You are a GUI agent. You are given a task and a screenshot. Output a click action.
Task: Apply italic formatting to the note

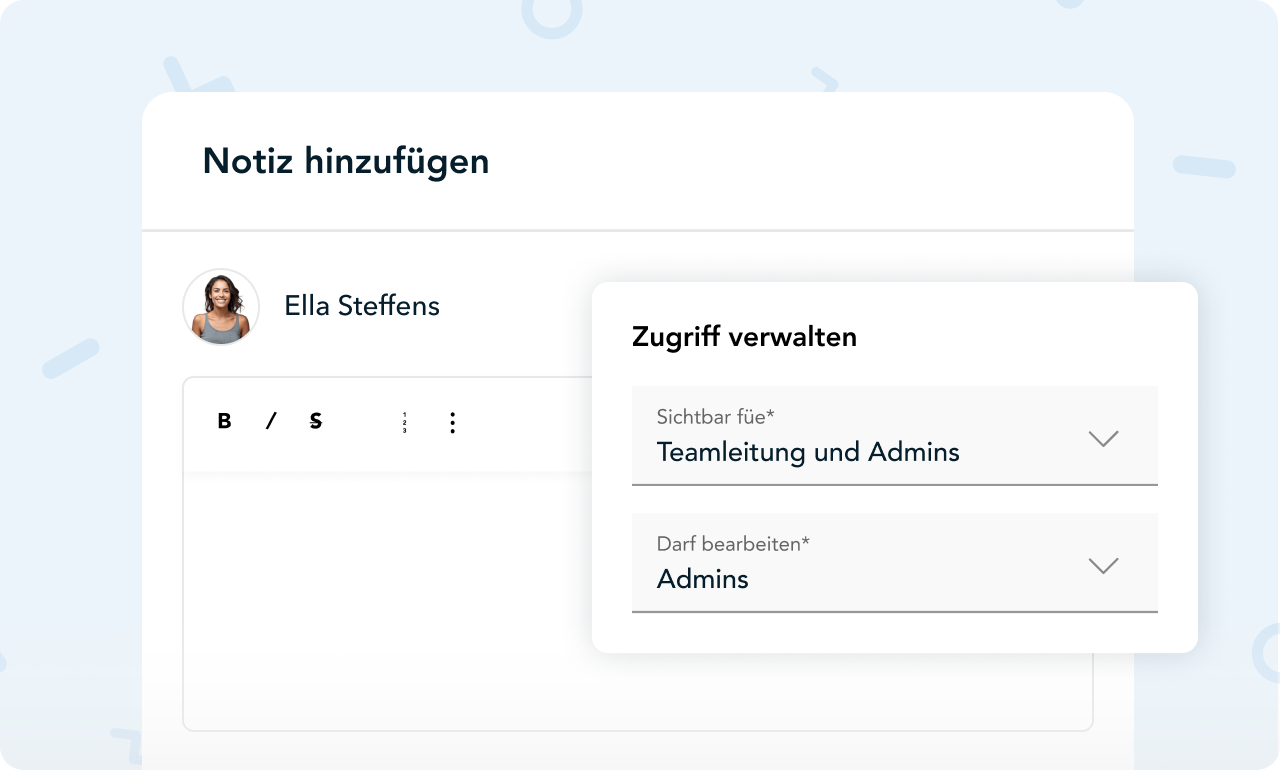[270, 422]
